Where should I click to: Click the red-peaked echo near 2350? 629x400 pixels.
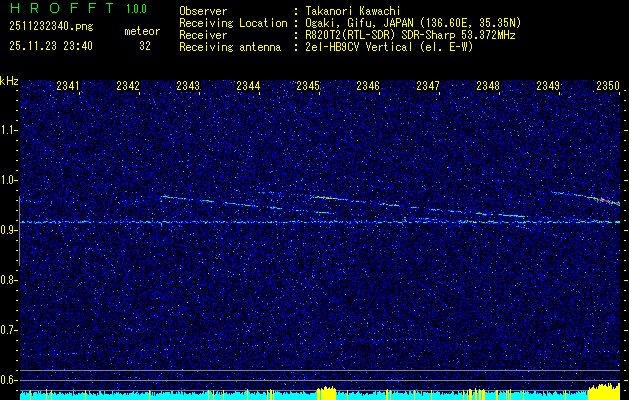[x=602, y=199]
